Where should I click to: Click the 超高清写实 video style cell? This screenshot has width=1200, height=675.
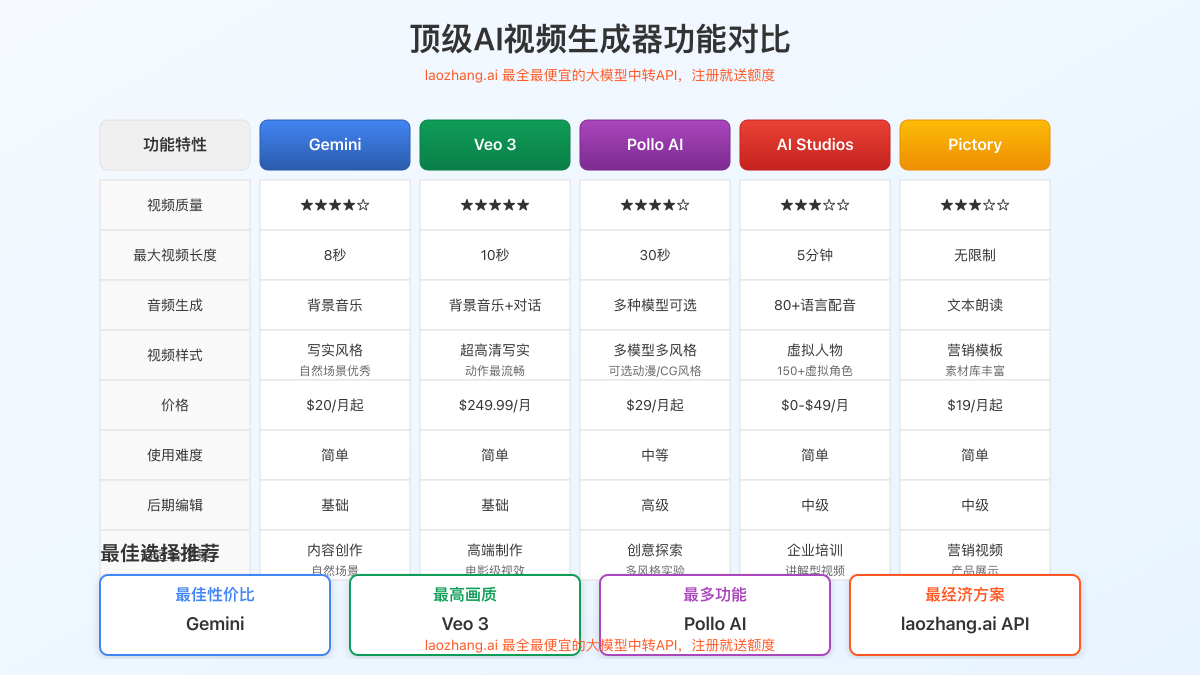click(x=495, y=355)
